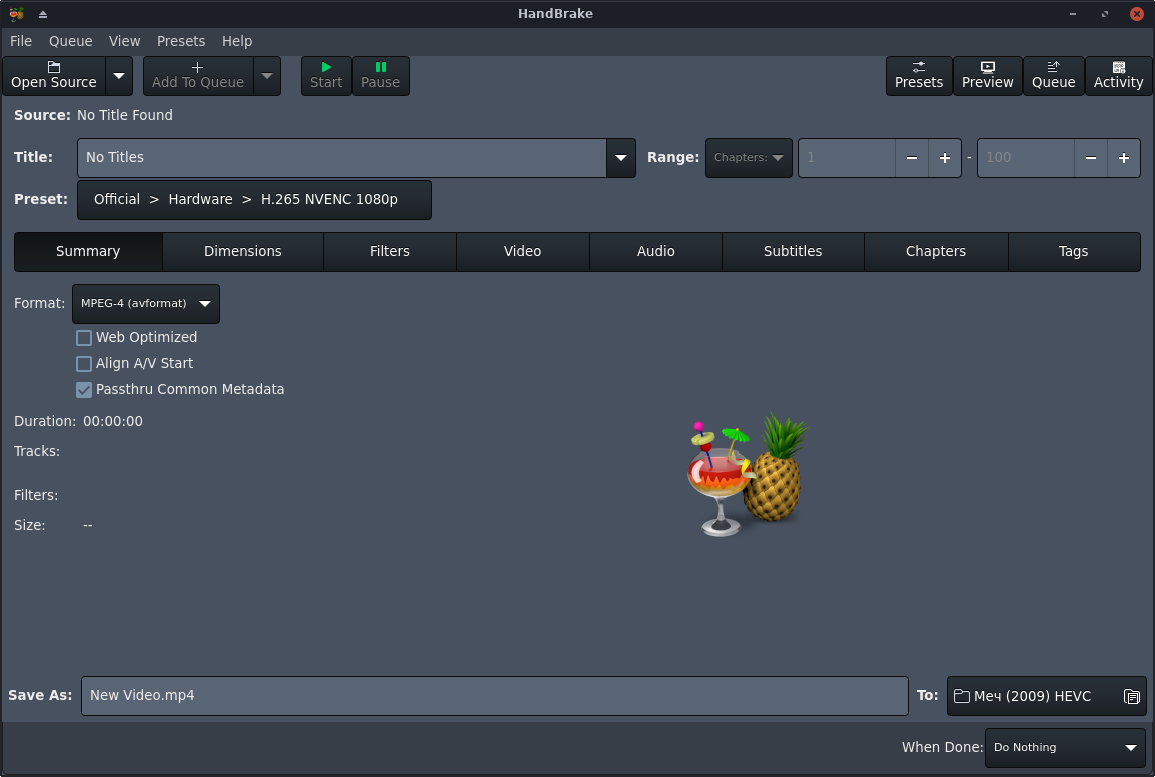Image resolution: width=1155 pixels, height=777 pixels.
Task: Expand the Format MPEG-4 dropdown
Action: [x=146, y=304]
